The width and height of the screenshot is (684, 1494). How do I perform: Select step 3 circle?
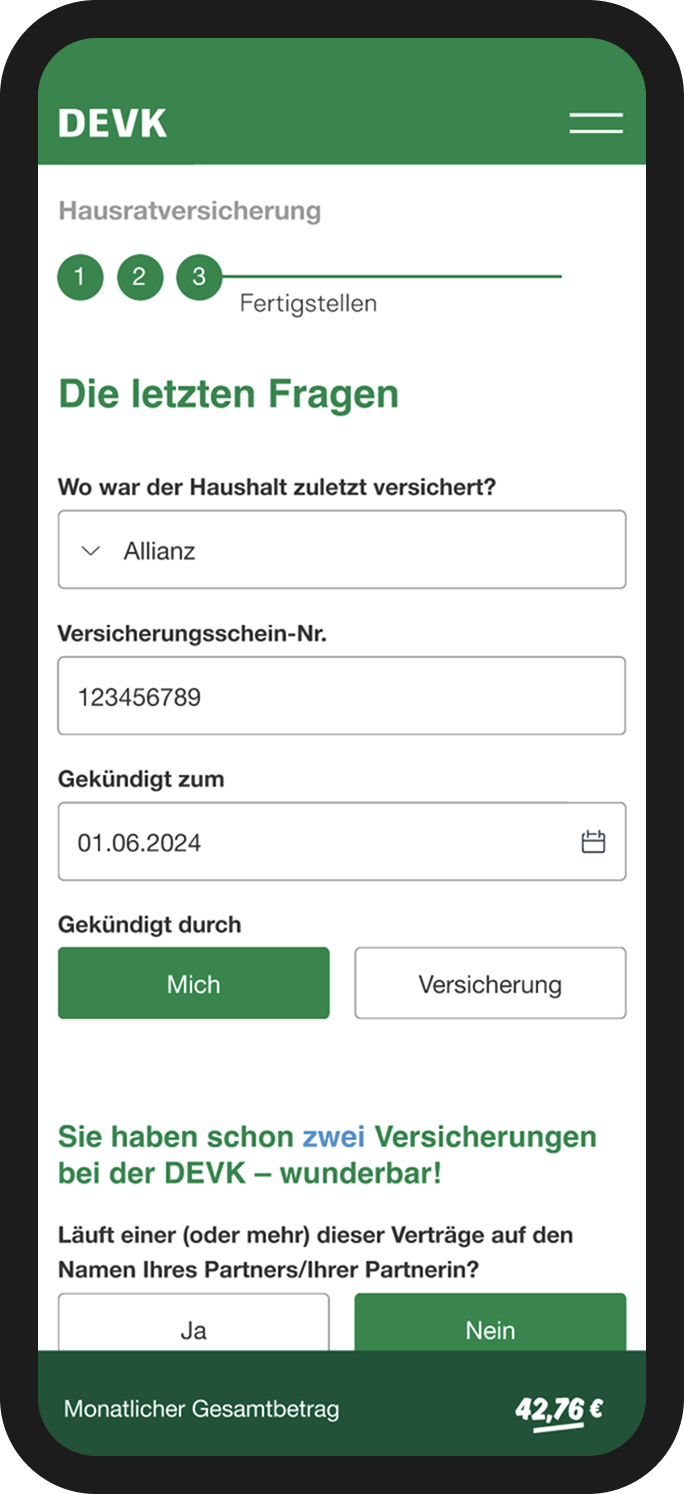199,277
